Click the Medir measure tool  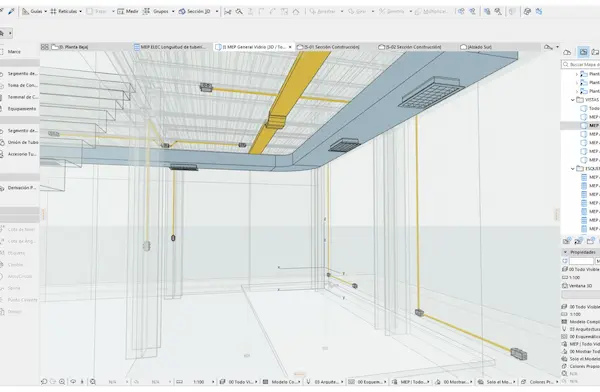128,11
